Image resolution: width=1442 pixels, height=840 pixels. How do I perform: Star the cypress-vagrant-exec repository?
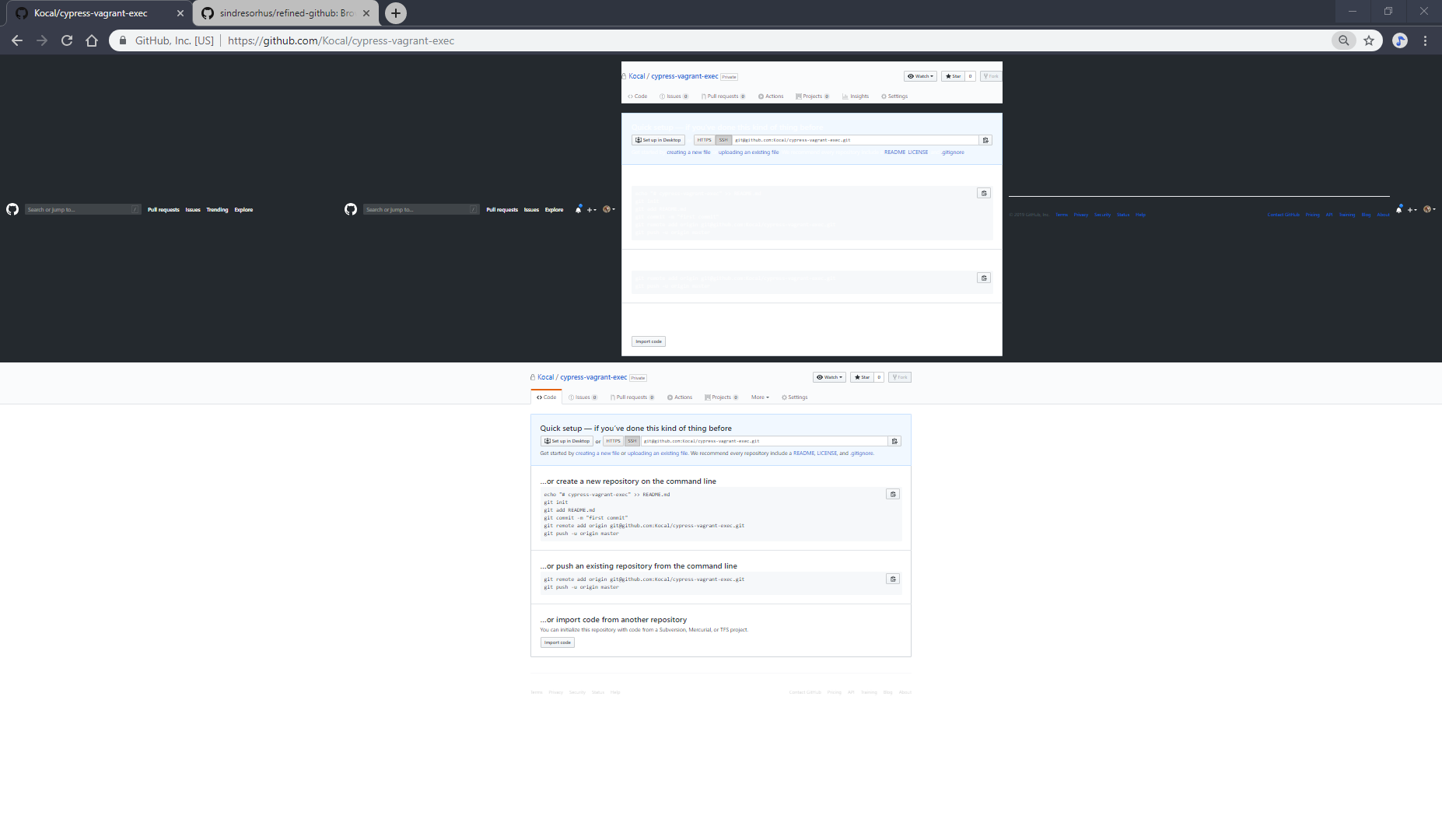point(863,376)
